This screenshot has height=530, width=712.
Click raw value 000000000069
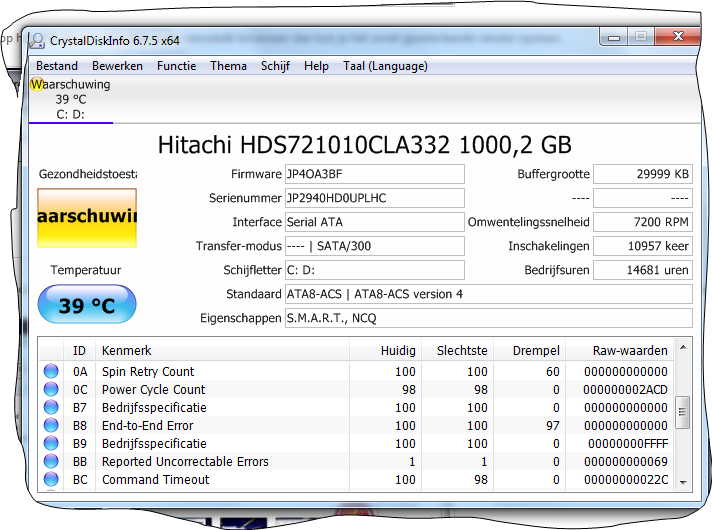pyautogui.click(x=626, y=462)
